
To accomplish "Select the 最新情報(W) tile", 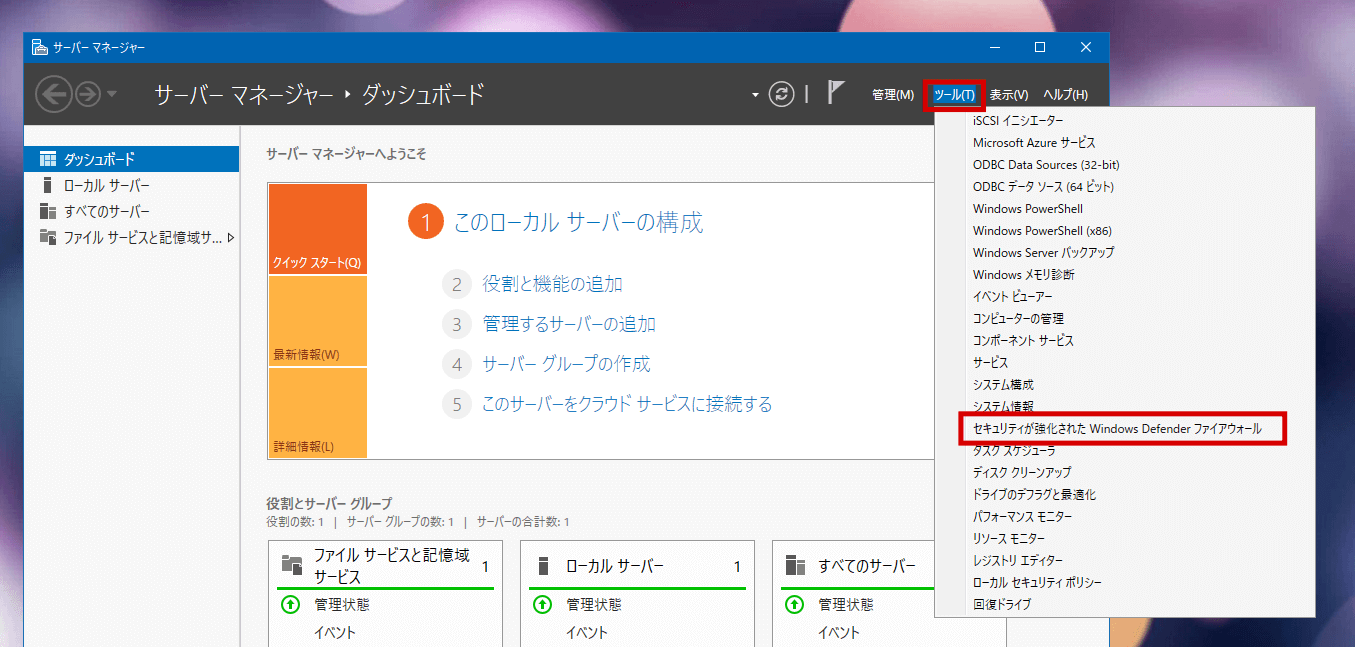I will pos(317,321).
